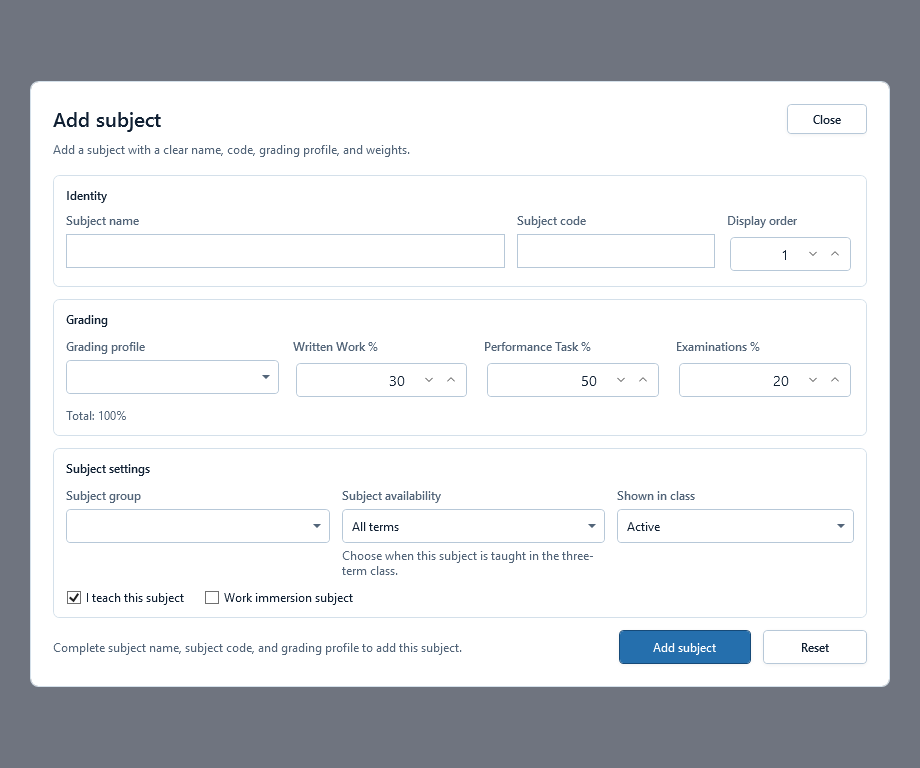Image resolution: width=920 pixels, height=768 pixels.
Task: Open the Shown in class dropdown
Action: click(x=735, y=526)
